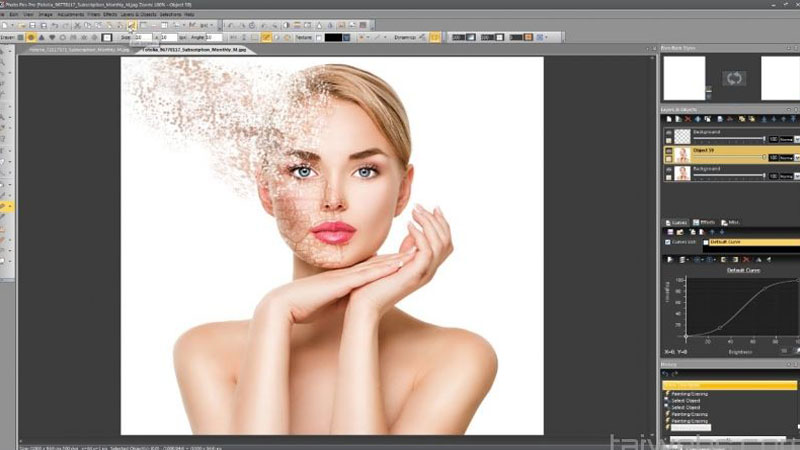The image size is (800, 450).
Task: Toggle the Curves list checkbox
Action: tap(667, 242)
